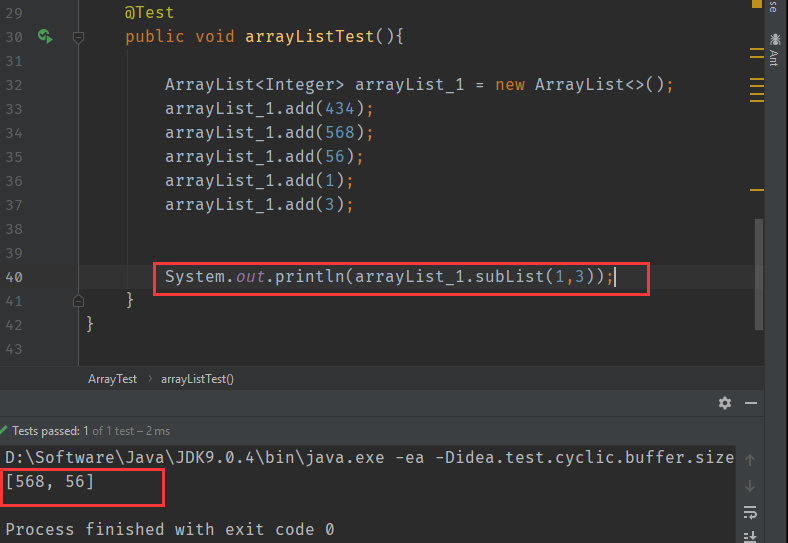Click the fold end marker on line 41
This screenshot has width=788, height=543.
78,301
